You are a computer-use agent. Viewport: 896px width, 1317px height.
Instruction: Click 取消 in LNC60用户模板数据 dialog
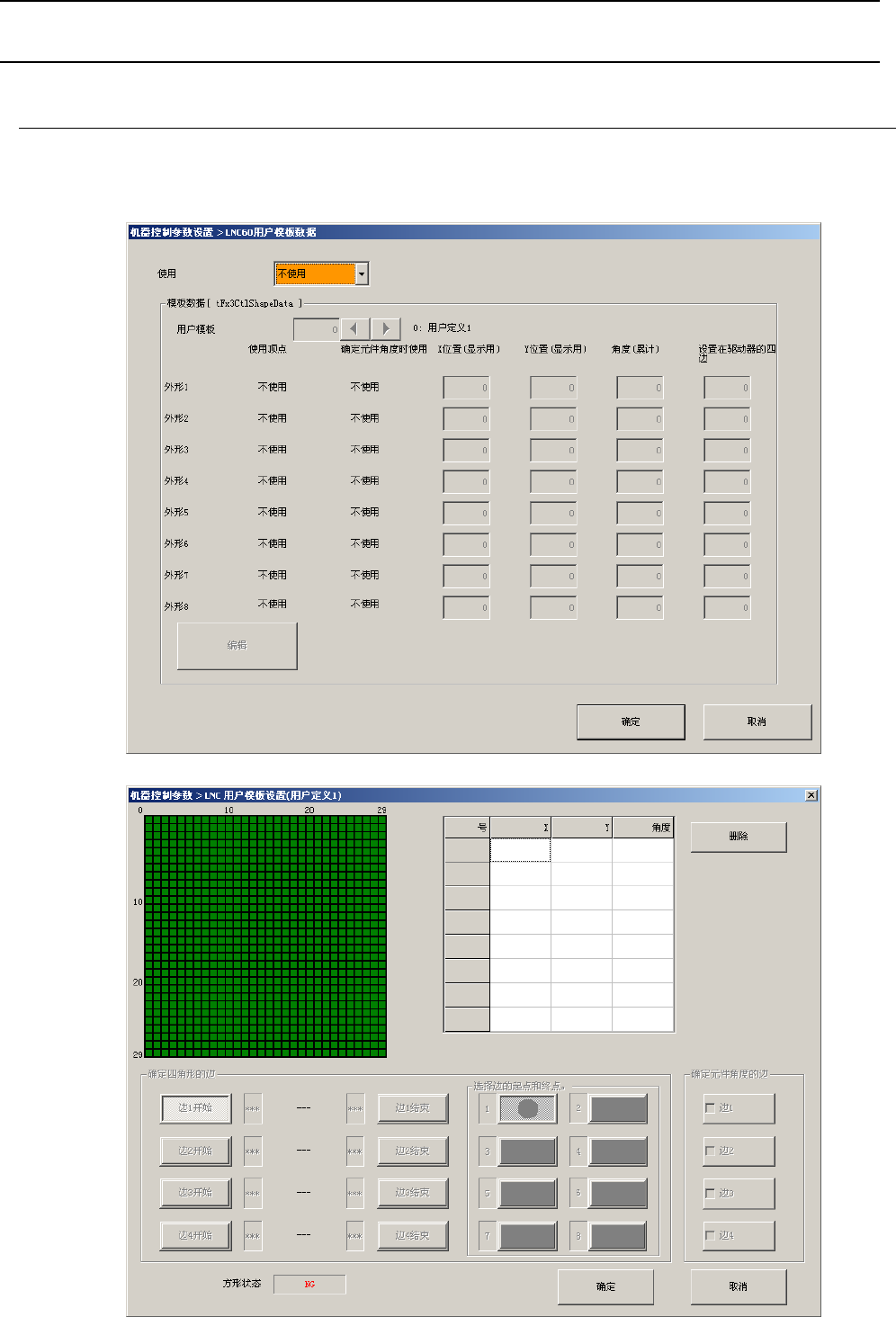point(757,721)
